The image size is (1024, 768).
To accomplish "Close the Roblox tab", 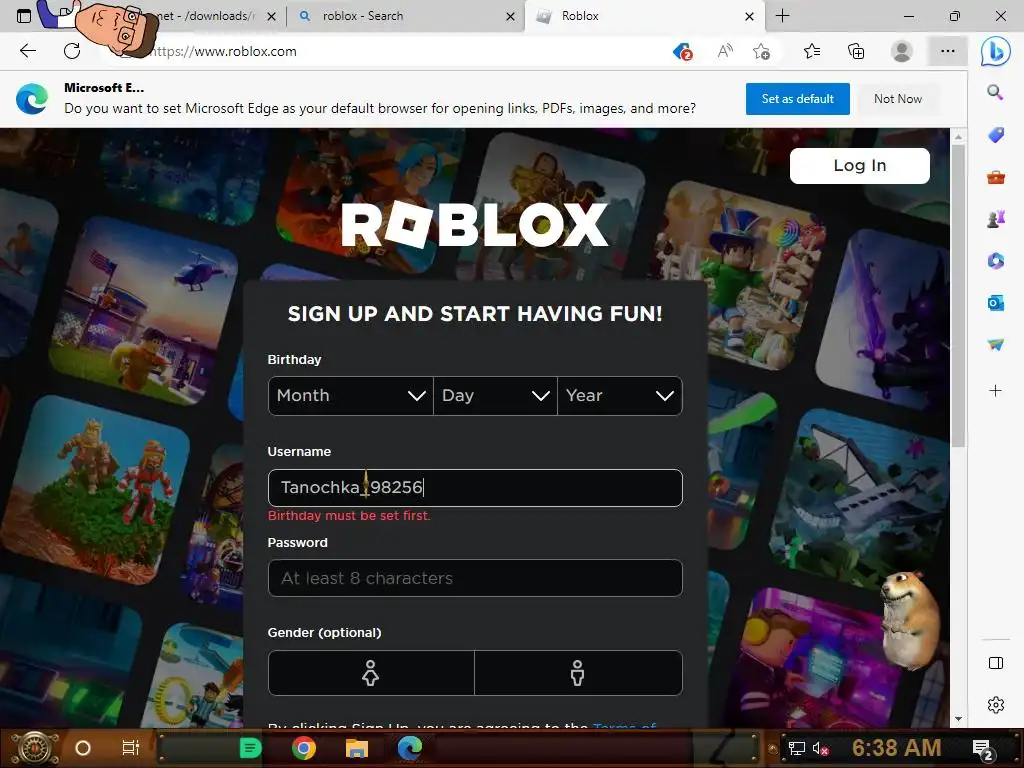I will 750,16.
